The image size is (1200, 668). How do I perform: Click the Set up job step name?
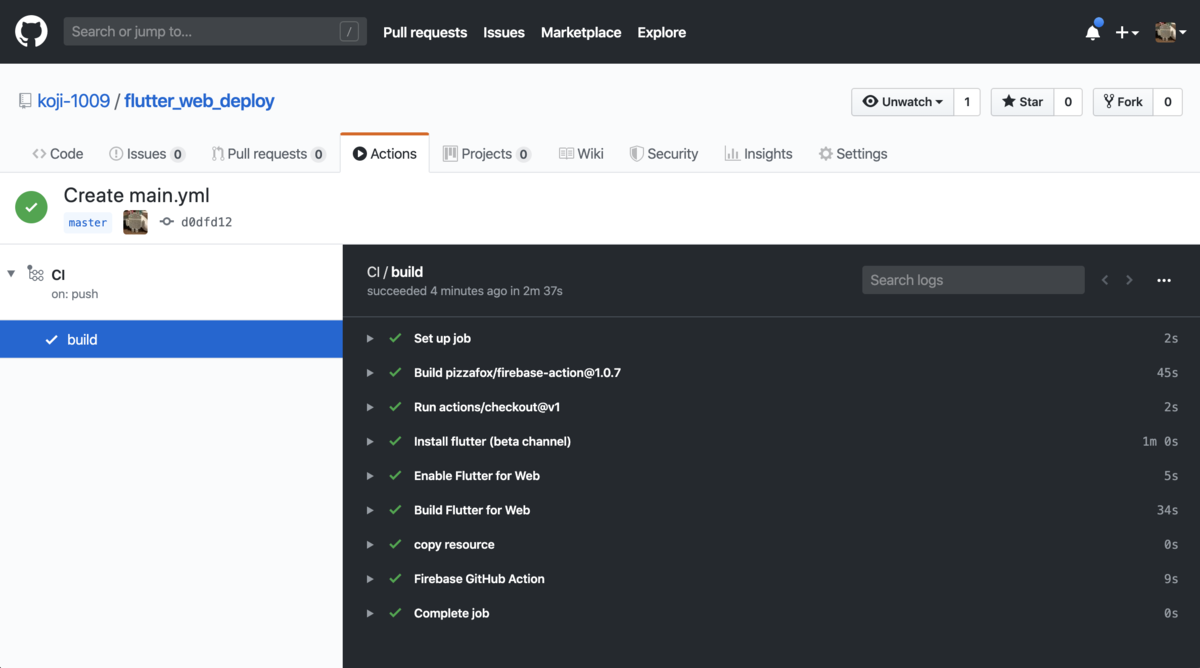click(x=442, y=338)
